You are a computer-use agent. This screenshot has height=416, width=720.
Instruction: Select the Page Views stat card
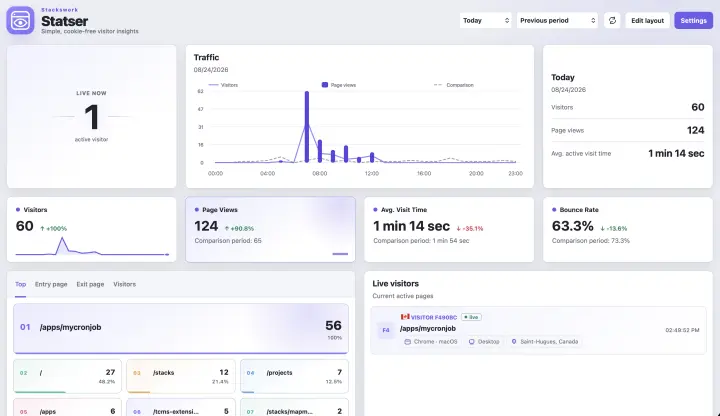point(270,230)
